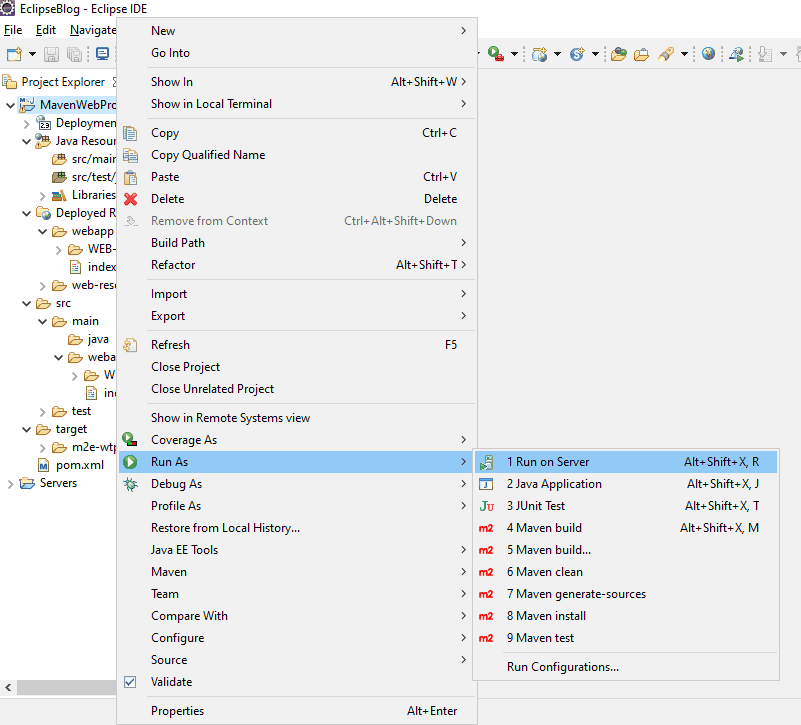
Task: Select '1 Run on Server' in the submenu
Action: pos(560,461)
